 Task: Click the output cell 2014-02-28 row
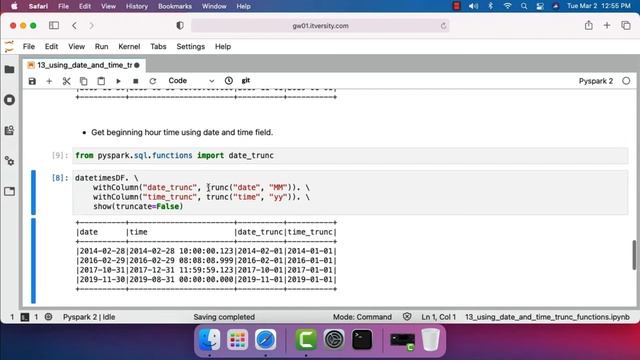tap(207, 251)
